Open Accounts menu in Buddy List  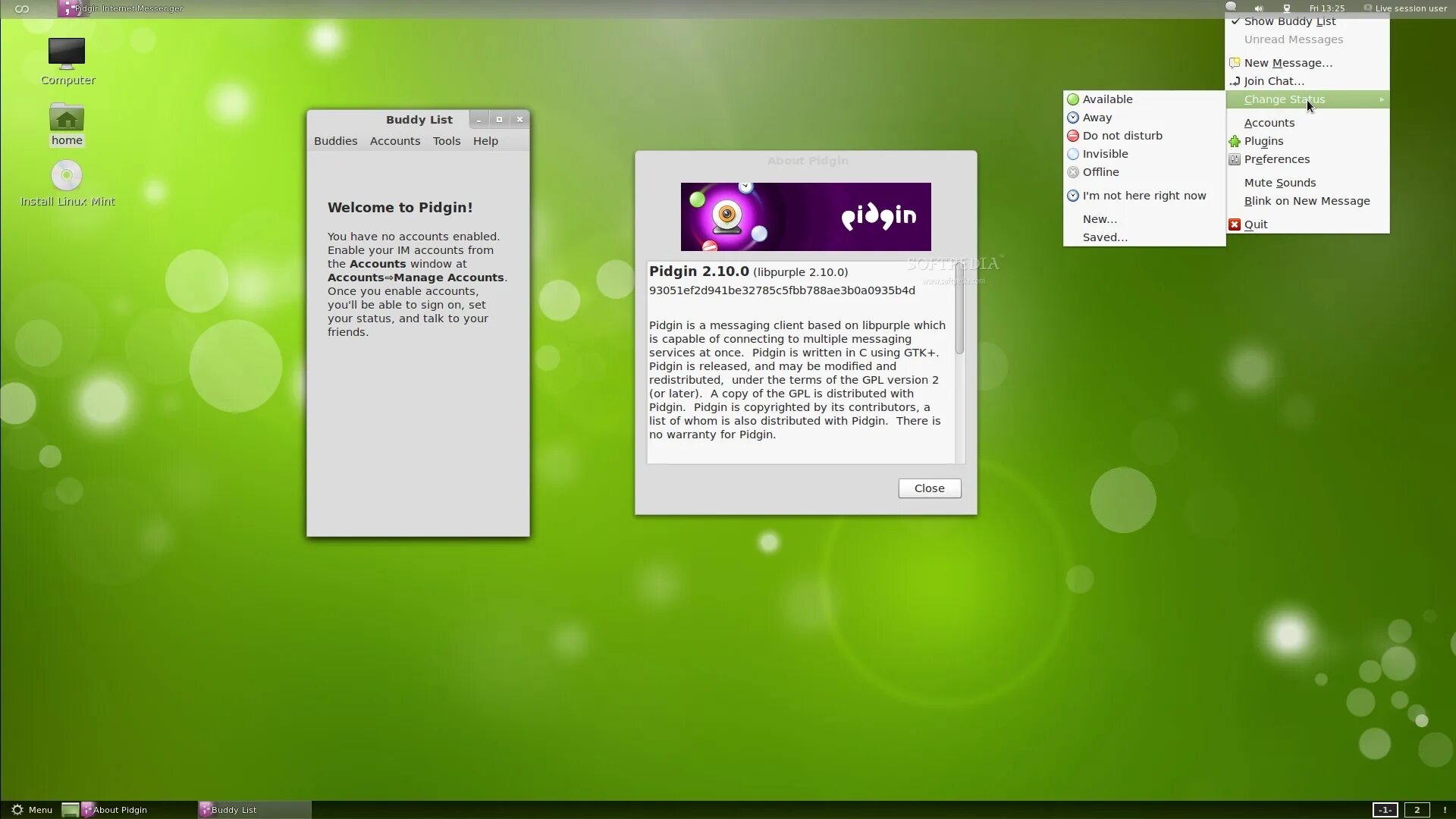click(x=394, y=141)
